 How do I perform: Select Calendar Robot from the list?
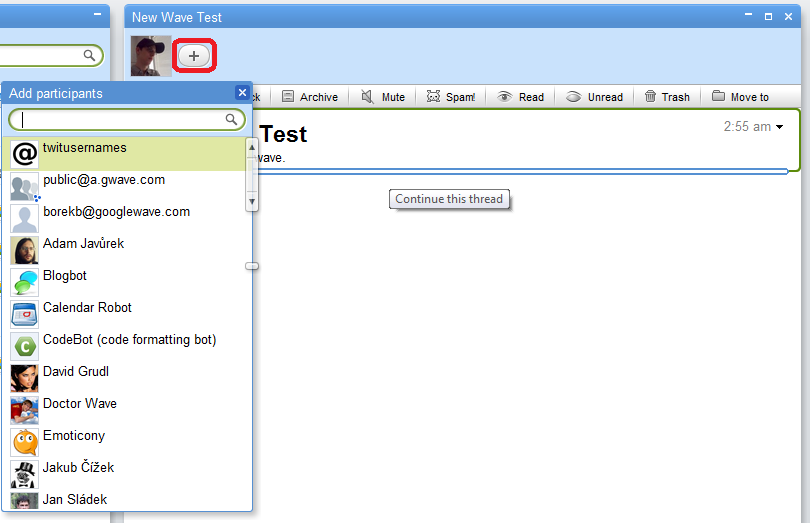124,314
